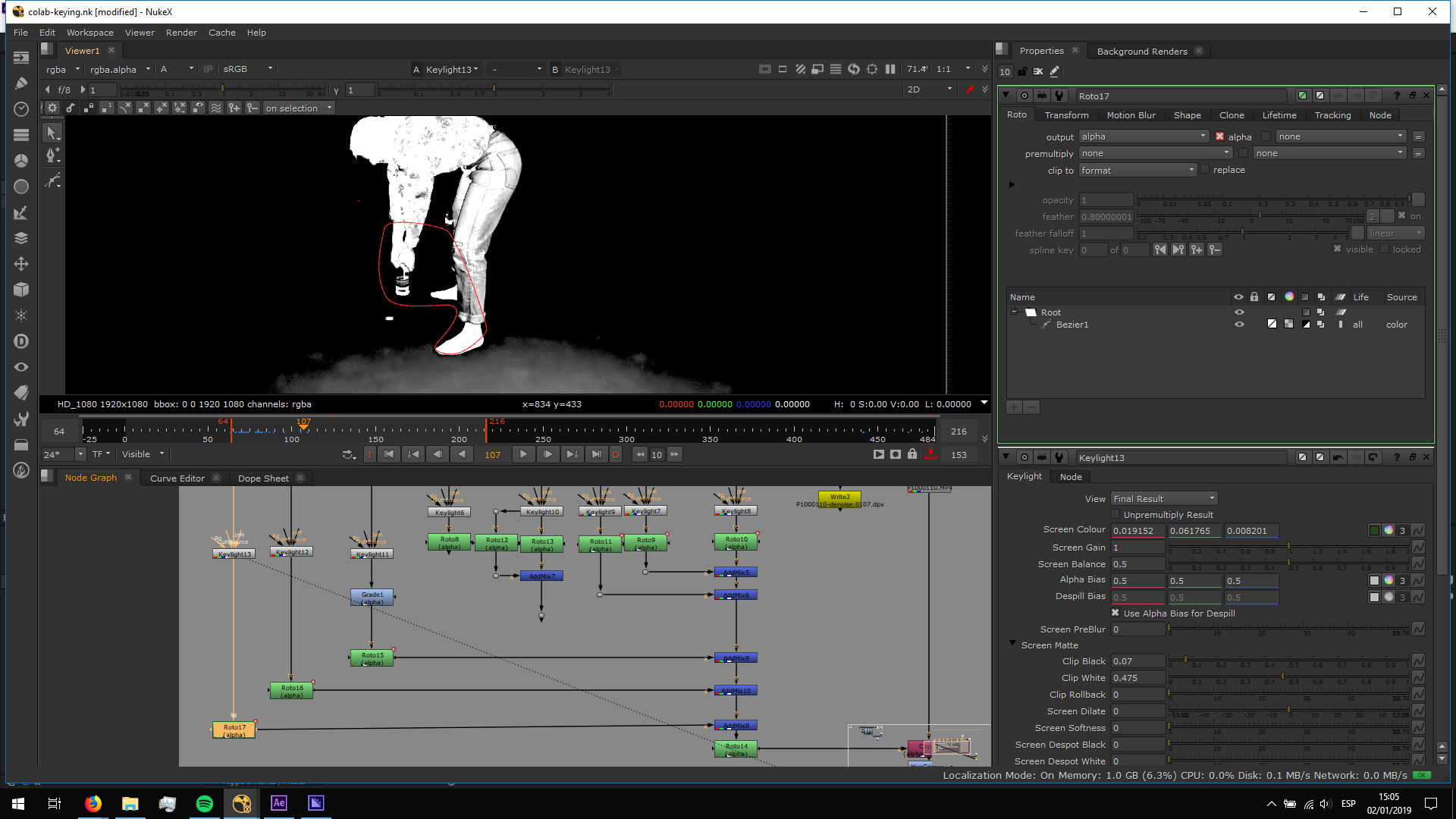Click the go to last frame button

597,454
